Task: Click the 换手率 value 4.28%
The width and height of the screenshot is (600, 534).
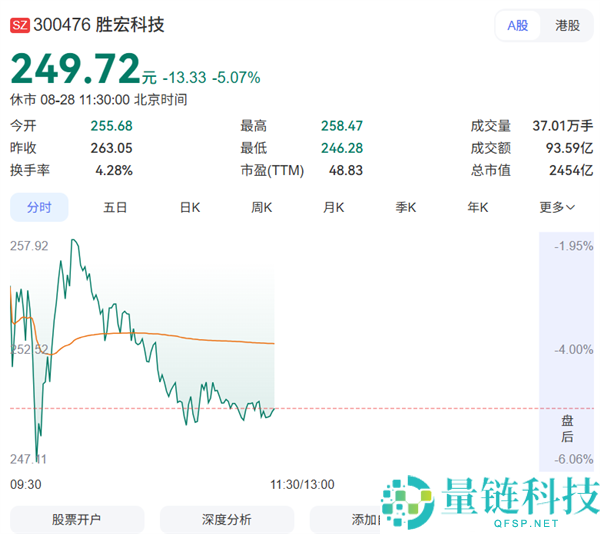Action: 114,170
